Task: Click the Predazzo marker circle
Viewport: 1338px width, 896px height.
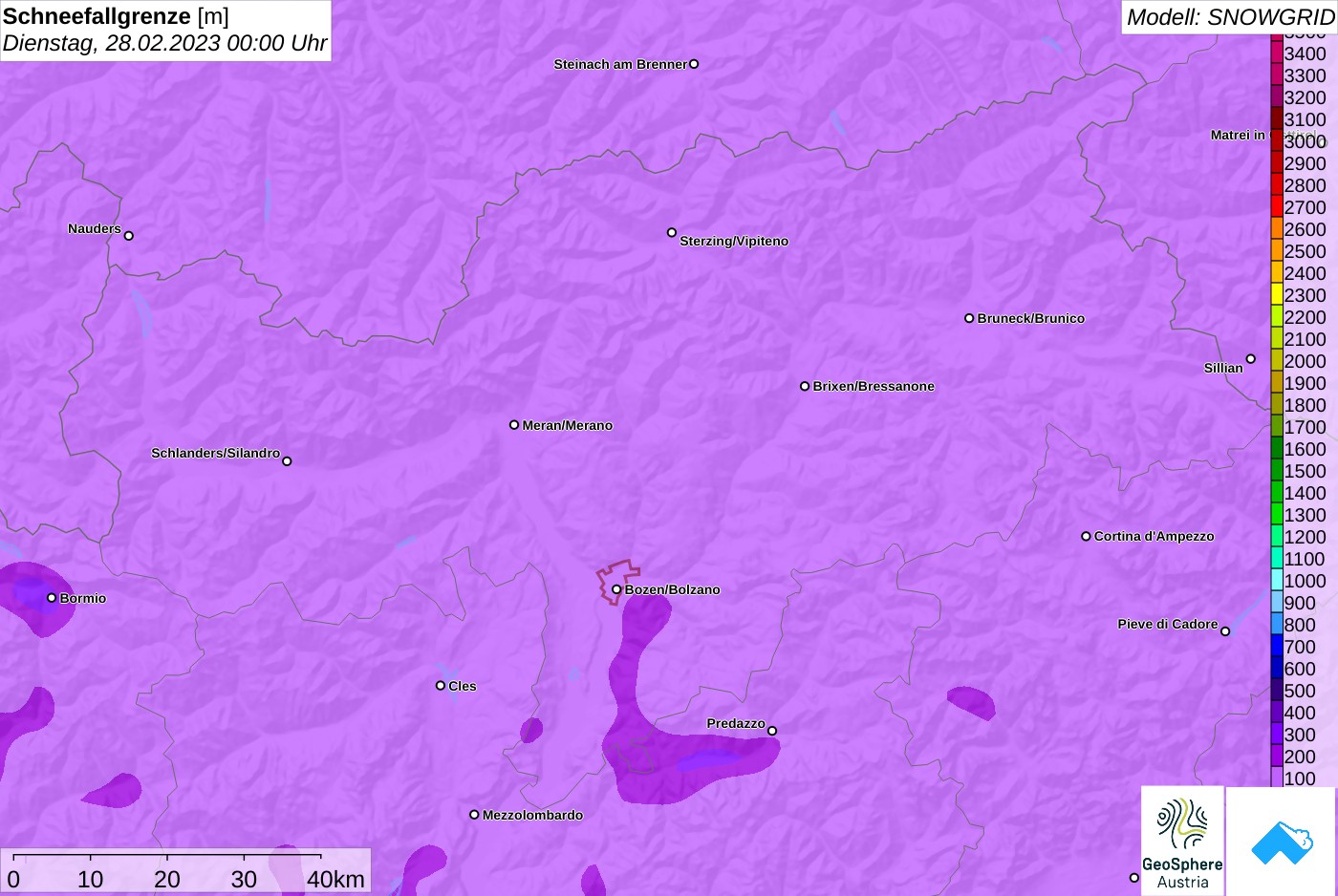Action: pyautogui.click(x=772, y=731)
